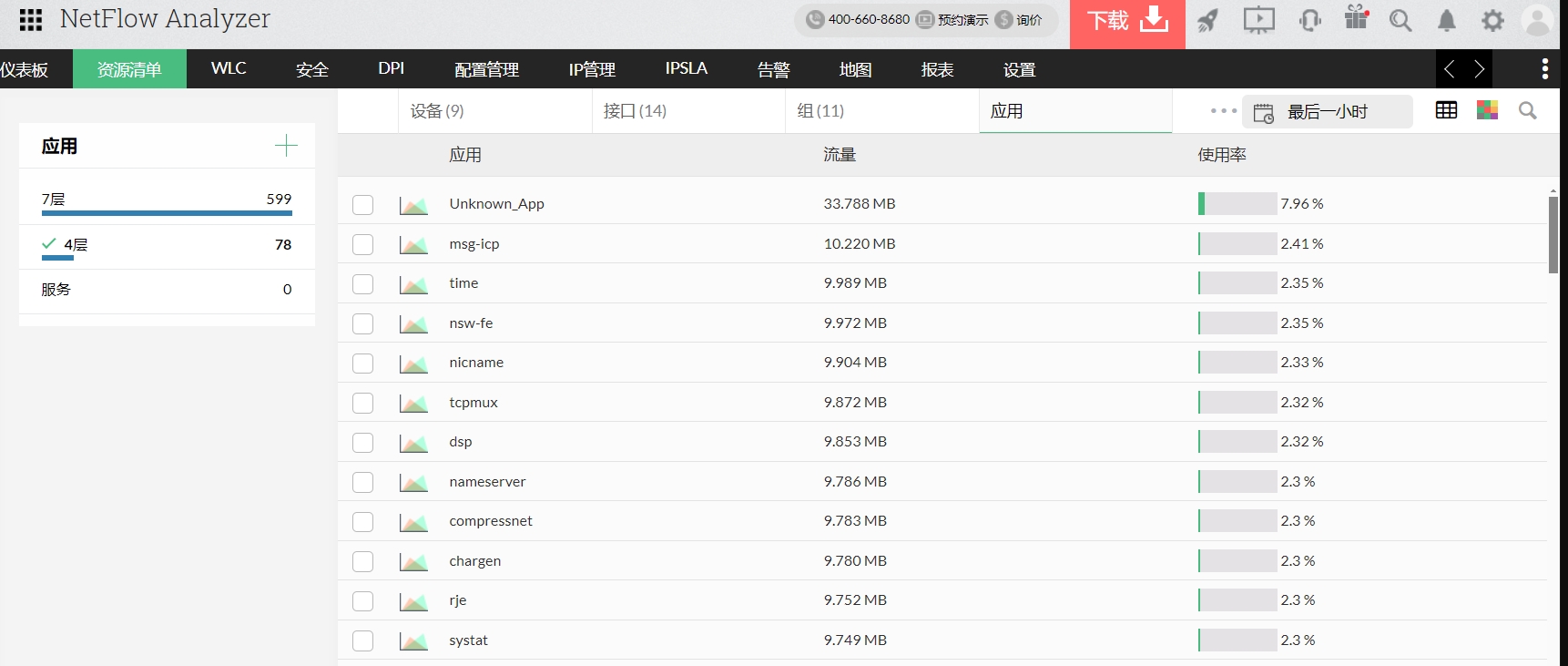The image size is (1568, 666).
Task: Open the notifications bell
Action: 1447,20
